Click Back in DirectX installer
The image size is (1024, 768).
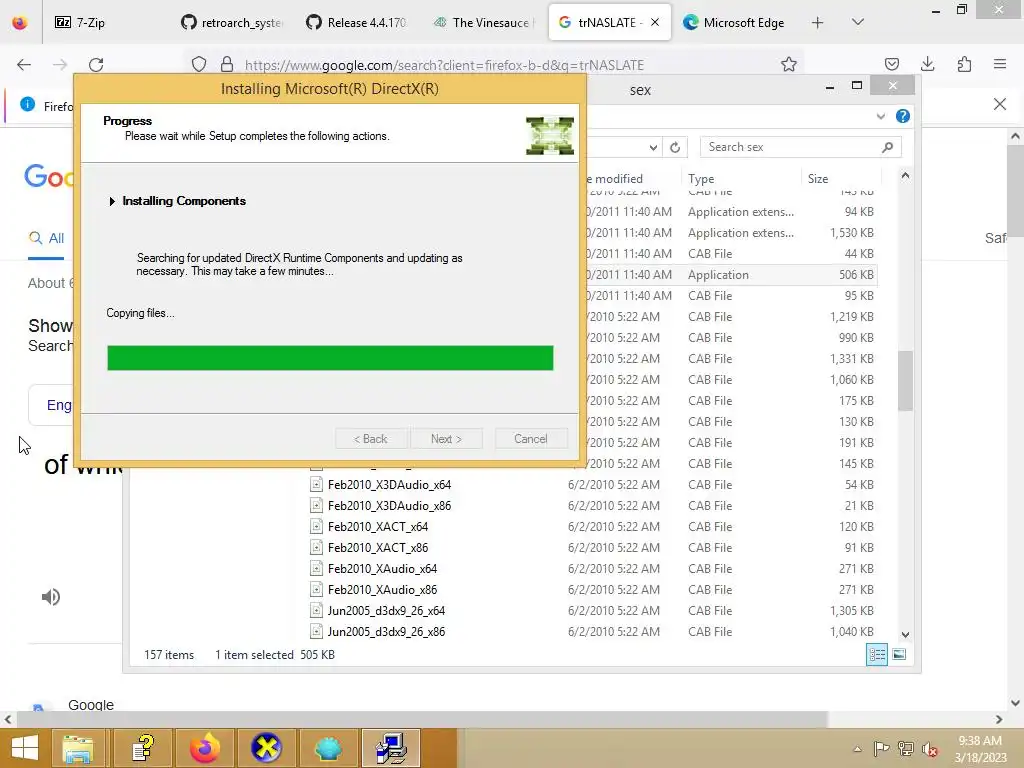371,439
